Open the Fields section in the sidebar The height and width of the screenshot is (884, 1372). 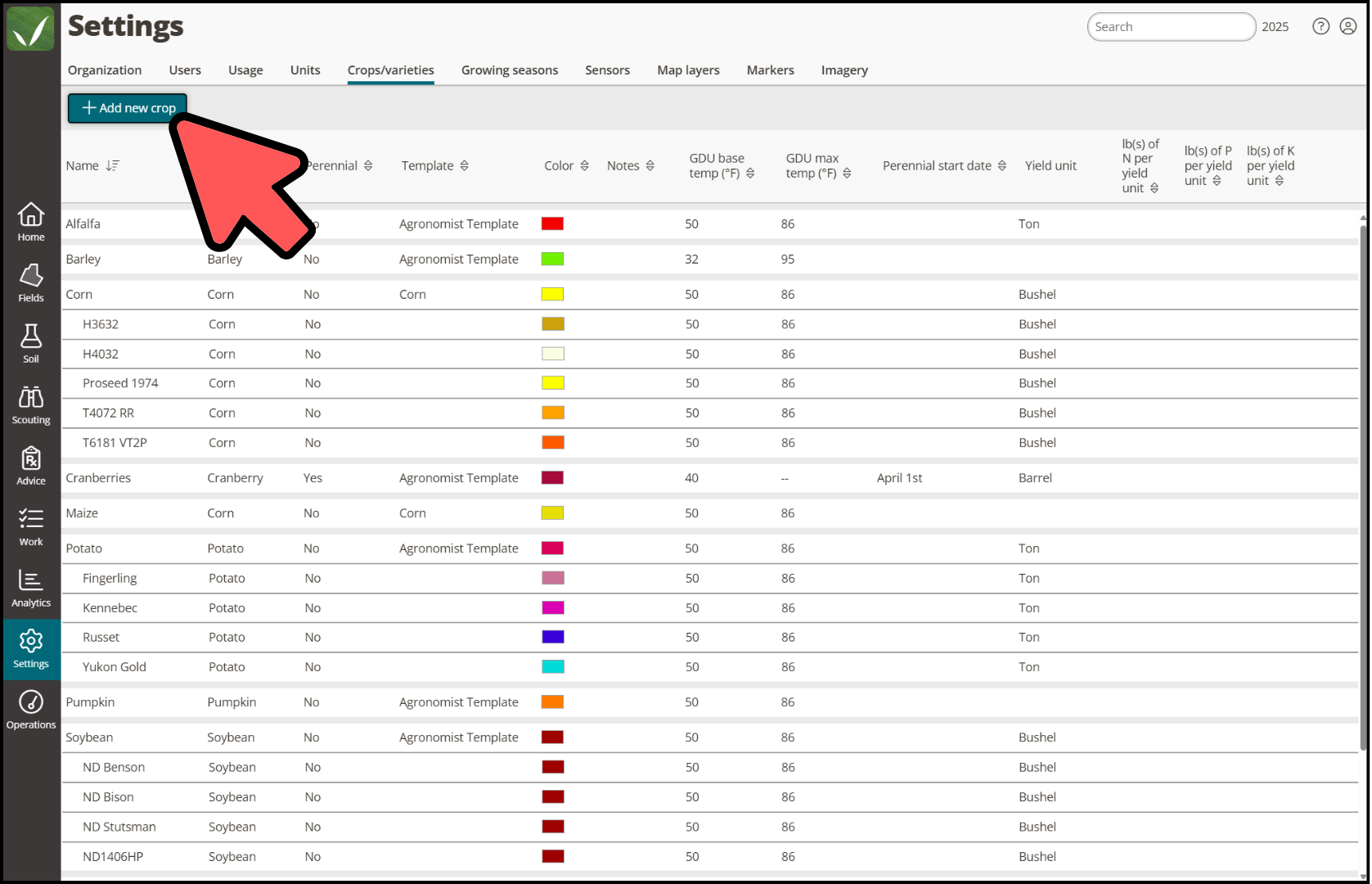[x=31, y=283]
